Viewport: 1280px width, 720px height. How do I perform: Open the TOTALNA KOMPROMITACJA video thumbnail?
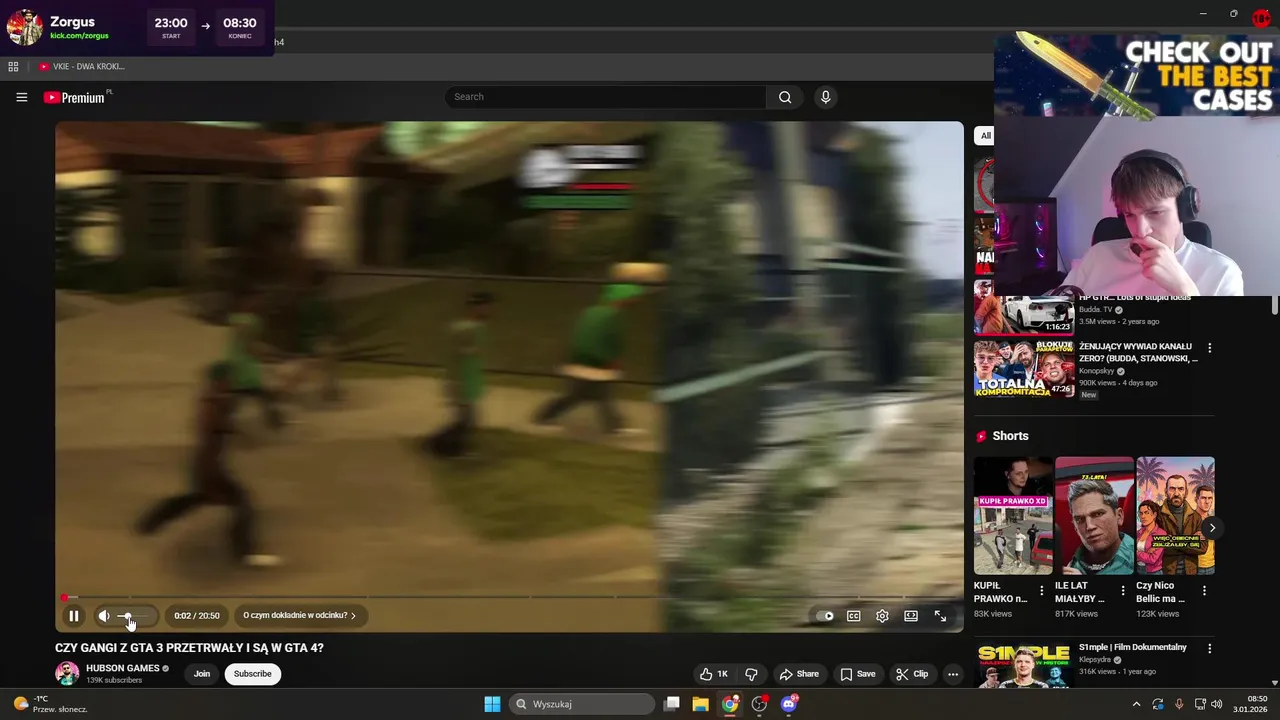(1024, 368)
